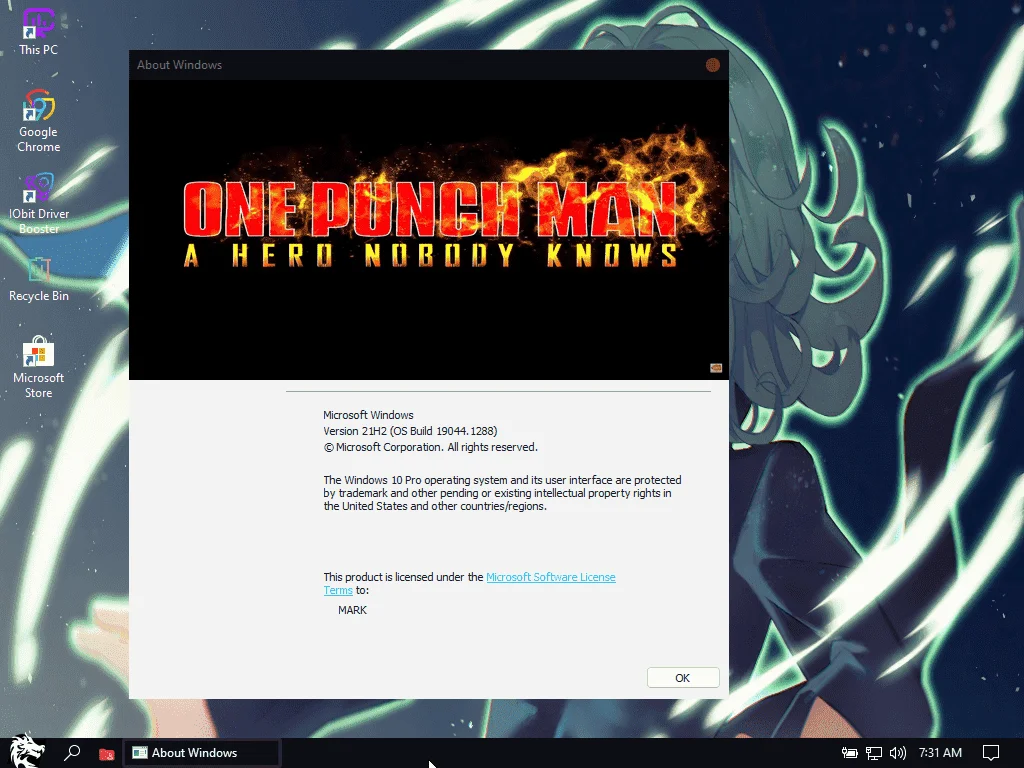The width and height of the screenshot is (1024, 768).
Task: Select the IObit Driver Booster shortcut
Action: 38,204
